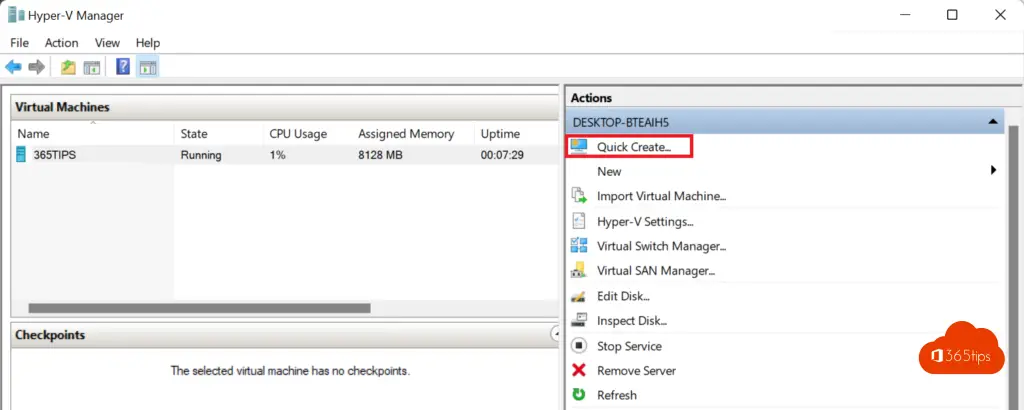Screen dimensions: 1024x410
Task: Open help with the question mark icon
Action: pyautogui.click(x=123, y=67)
